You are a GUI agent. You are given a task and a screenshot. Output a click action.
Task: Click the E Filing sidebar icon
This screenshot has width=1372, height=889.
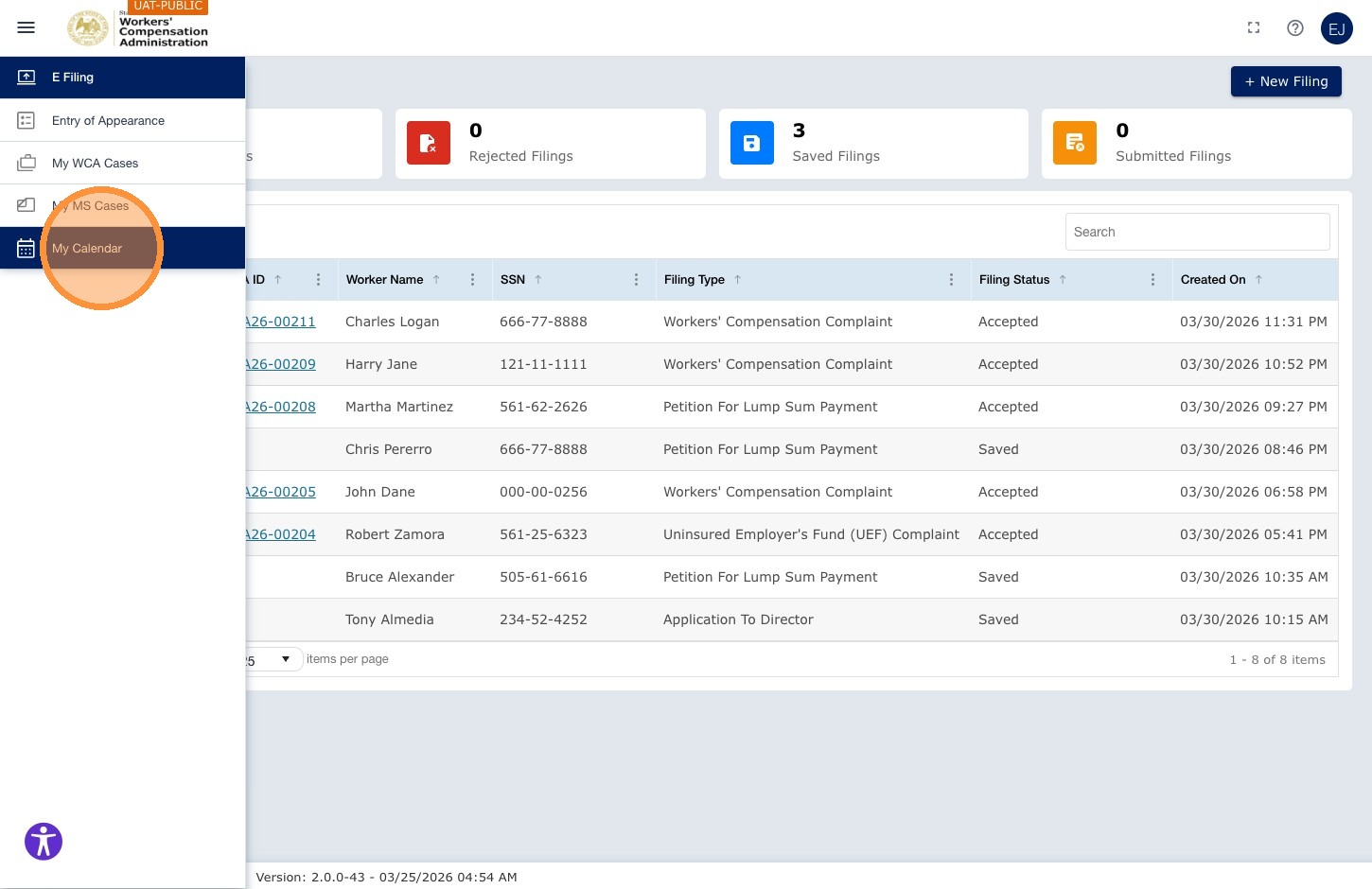click(26, 78)
